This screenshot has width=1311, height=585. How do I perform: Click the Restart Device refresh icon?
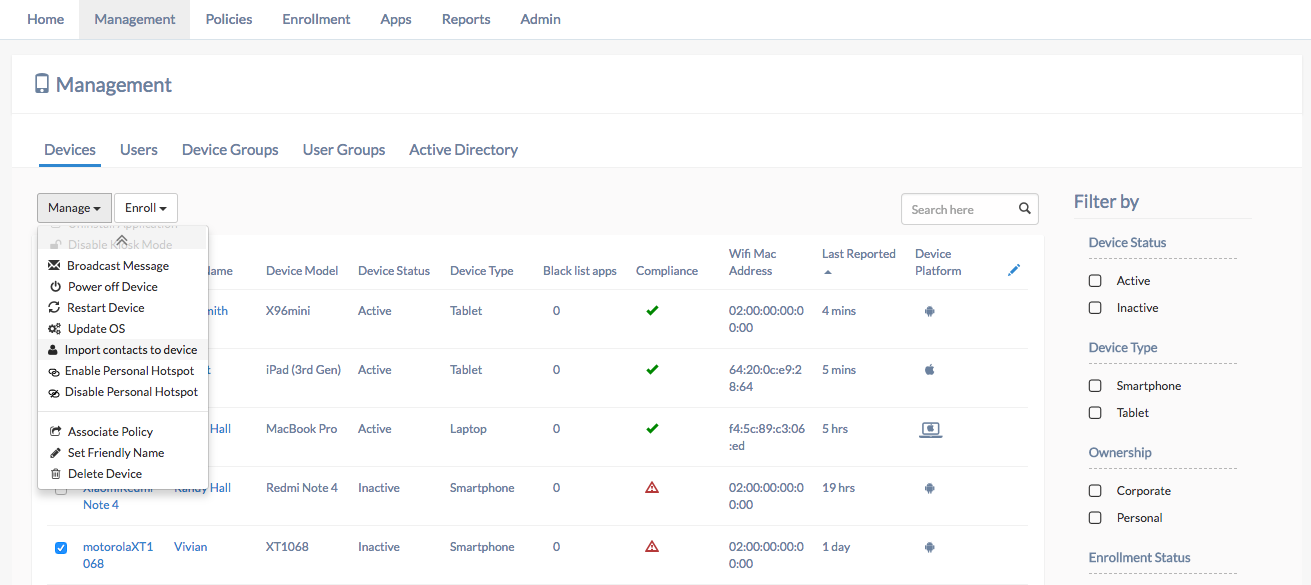pos(56,308)
